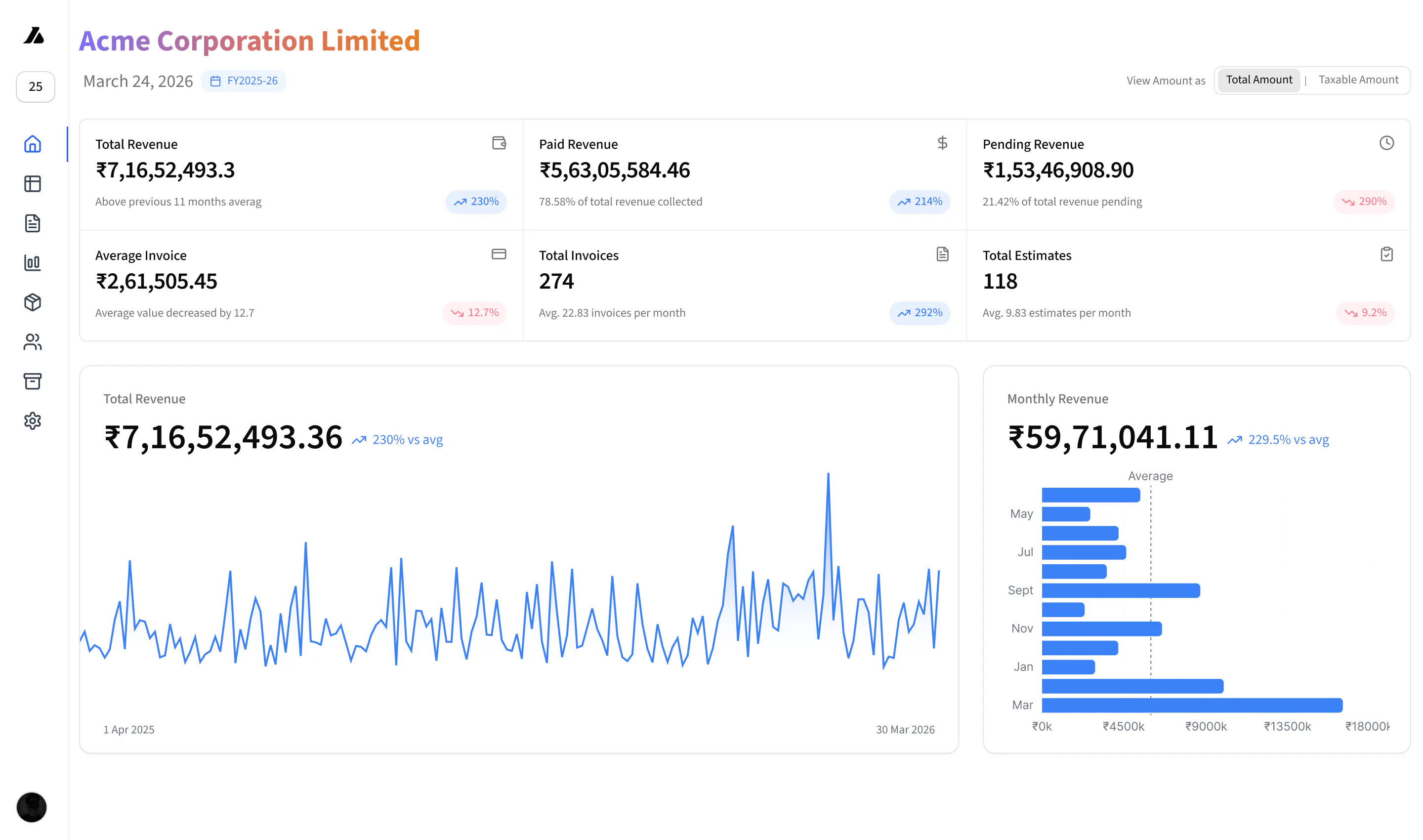
Task: Open the settings gear icon in sidebar
Action: click(x=33, y=421)
